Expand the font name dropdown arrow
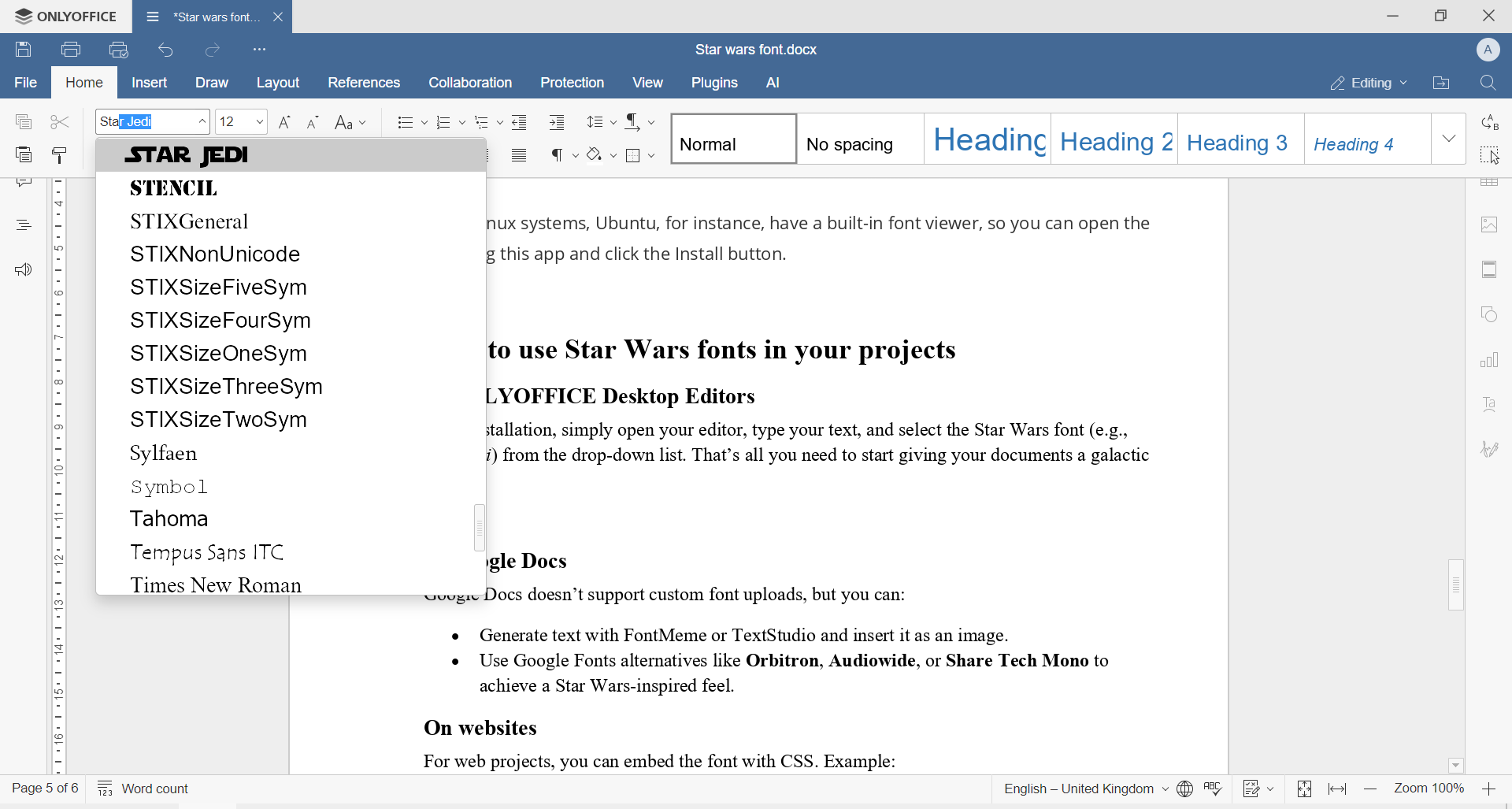Viewport: 1512px width, 809px height. tap(202, 122)
